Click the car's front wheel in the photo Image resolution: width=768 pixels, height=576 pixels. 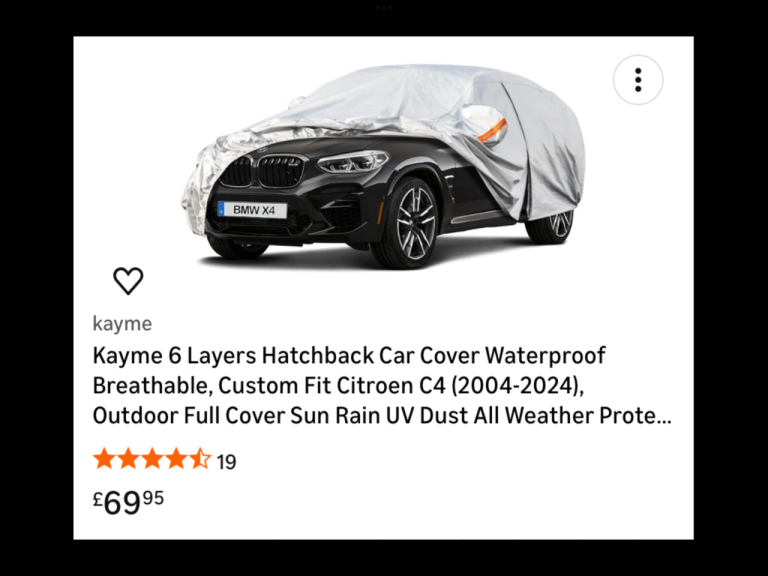pyautogui.click(x=408, y=224)
